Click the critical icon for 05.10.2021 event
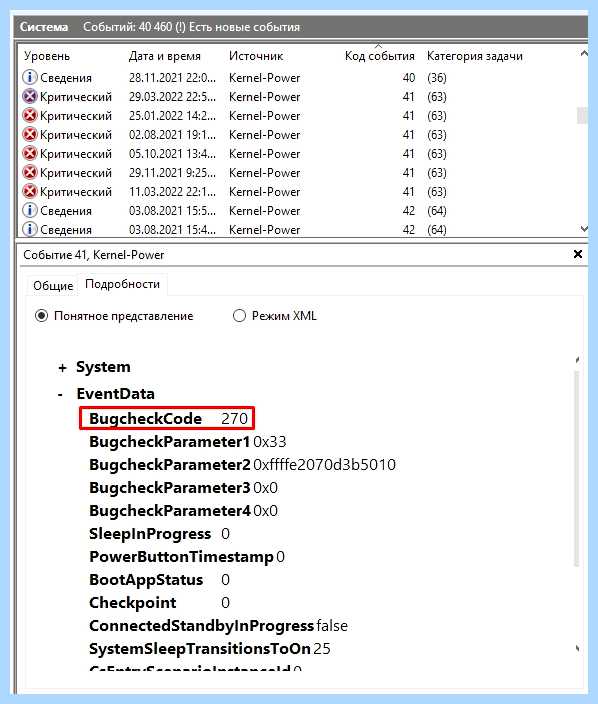The height and width of the screenshot is (704, 598). [x=30, y=154]
